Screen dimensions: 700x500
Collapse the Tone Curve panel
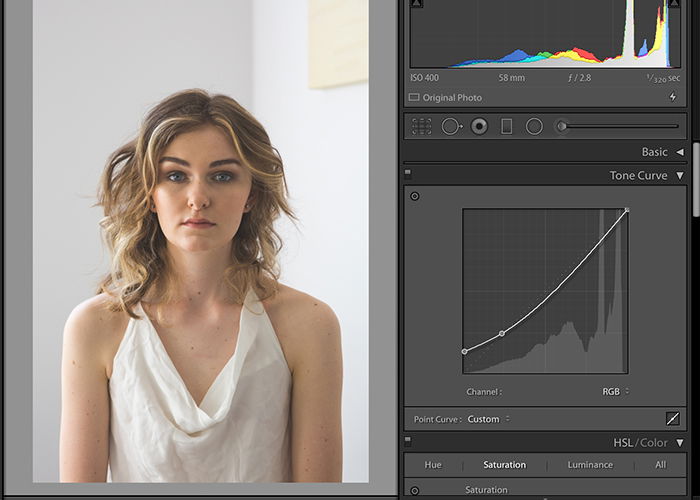coord(680,175)
